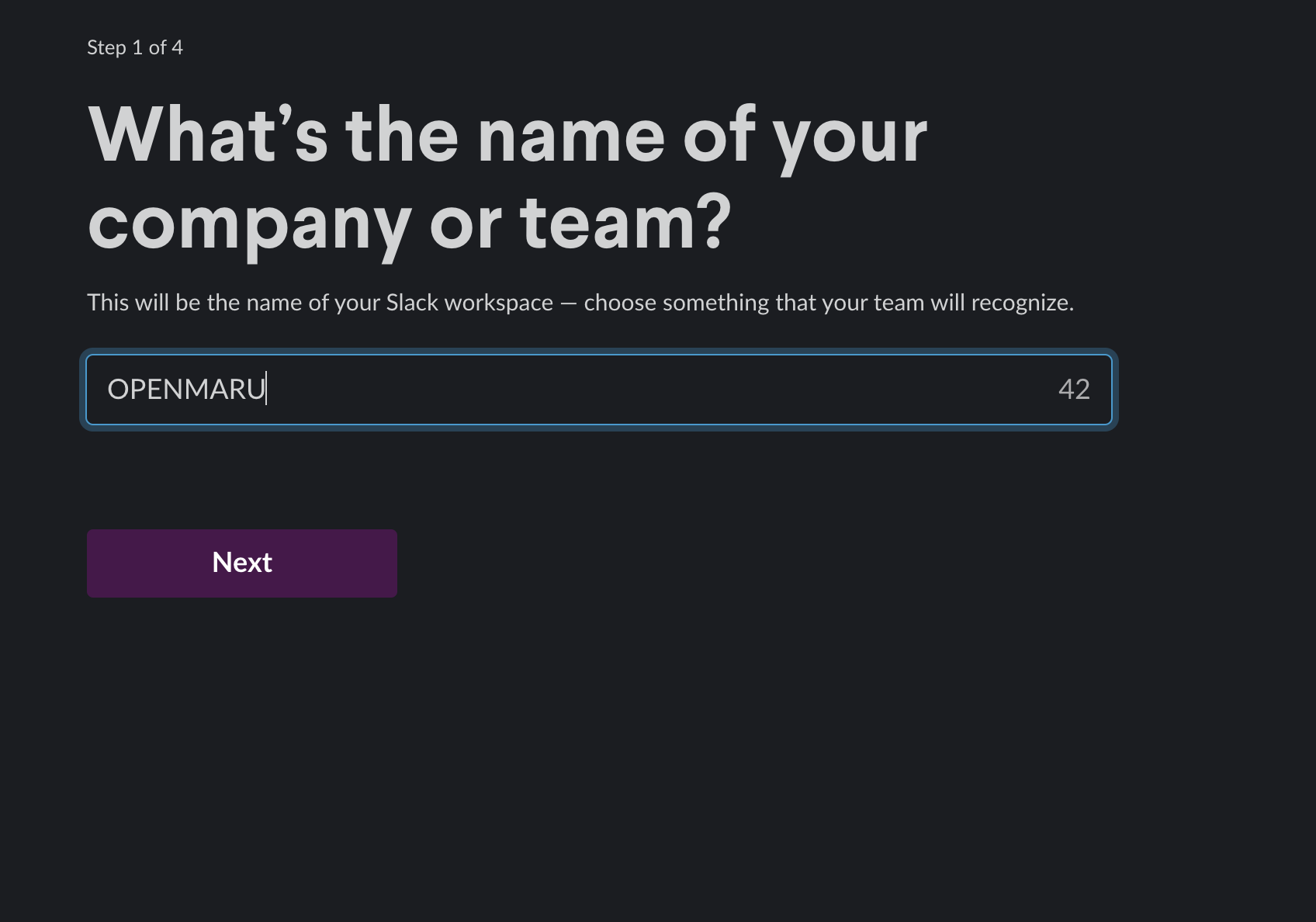Click the word "company" in the heading
Screen dimensions: 1316x922
pos(248,223)
